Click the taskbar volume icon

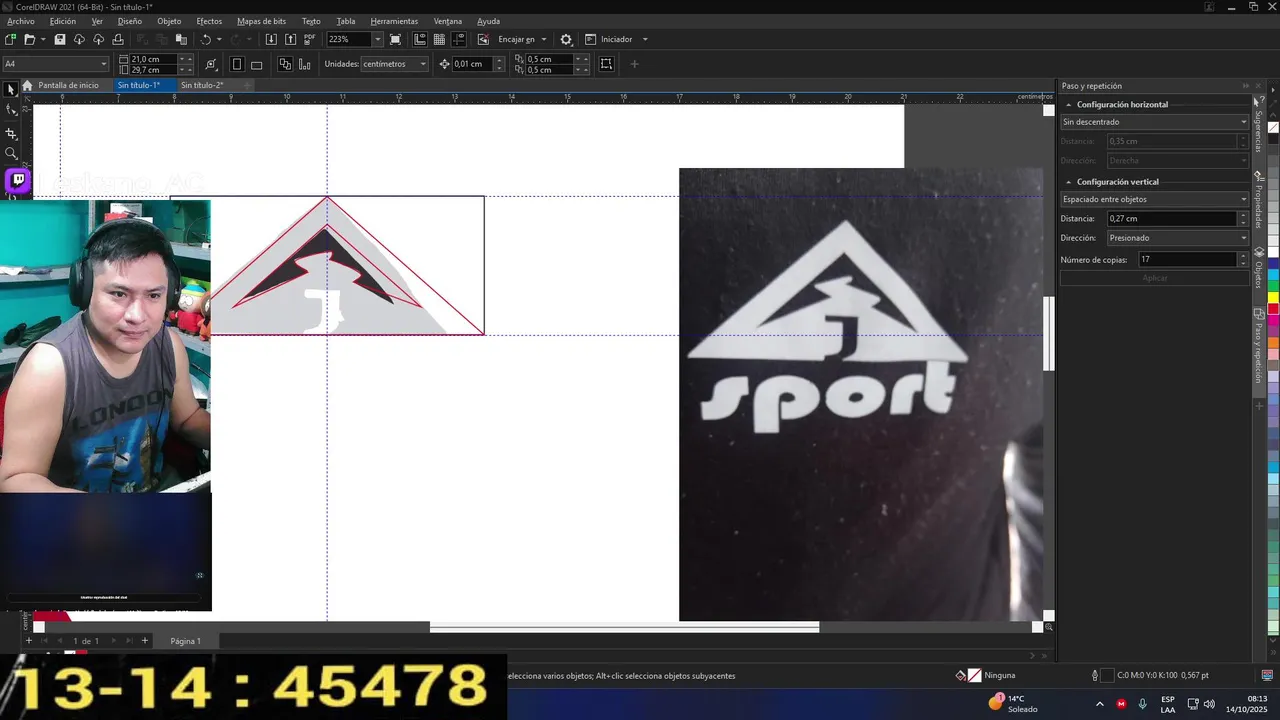coord(1209,704)
